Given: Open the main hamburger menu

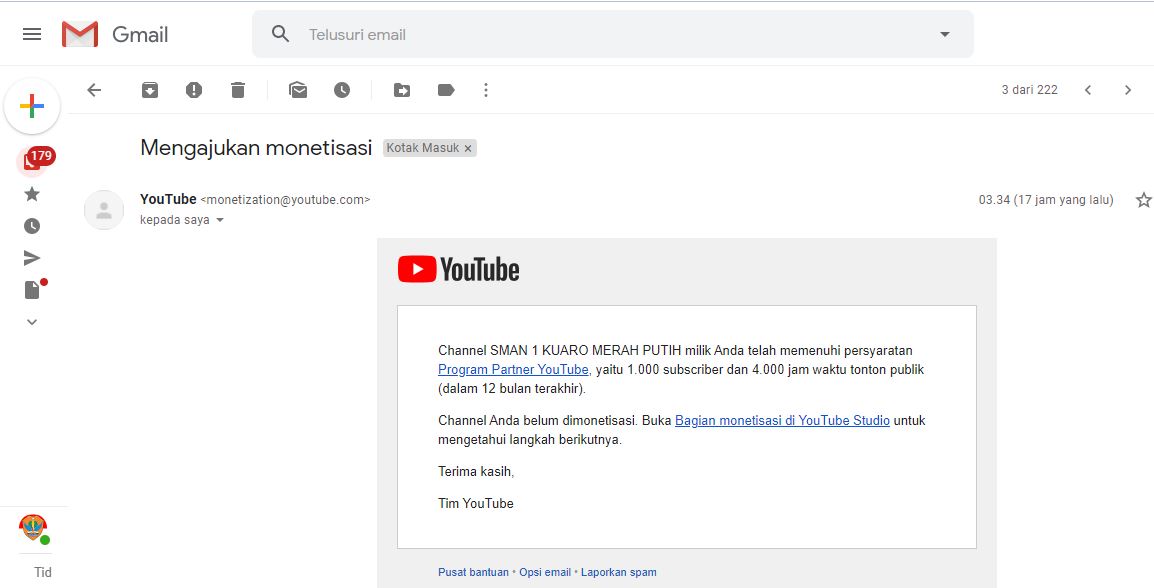Looking at the screenshot, I should pos(32,34).
